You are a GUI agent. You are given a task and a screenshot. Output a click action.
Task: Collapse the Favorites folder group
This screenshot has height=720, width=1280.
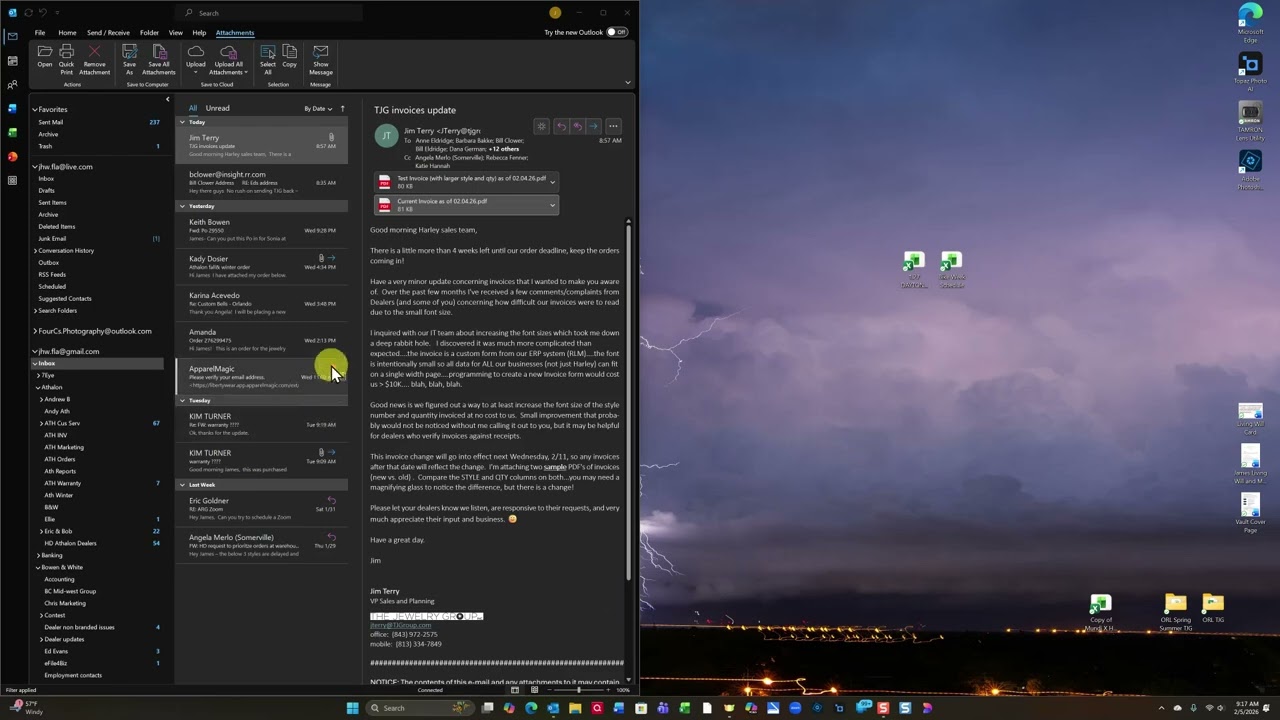34,109
